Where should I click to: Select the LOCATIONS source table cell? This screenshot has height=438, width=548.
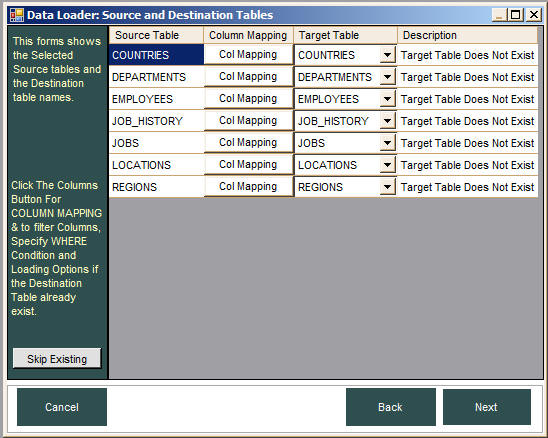pos(156,165)
